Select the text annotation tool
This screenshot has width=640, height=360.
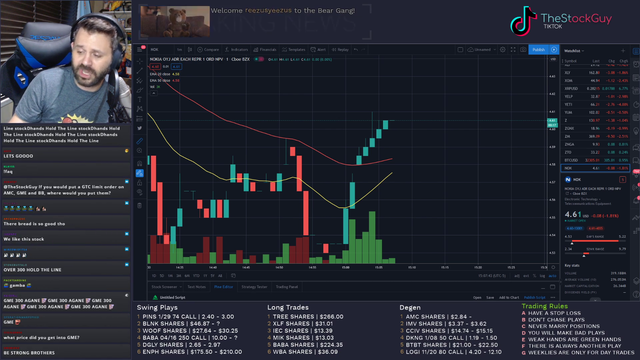(140, 100)
